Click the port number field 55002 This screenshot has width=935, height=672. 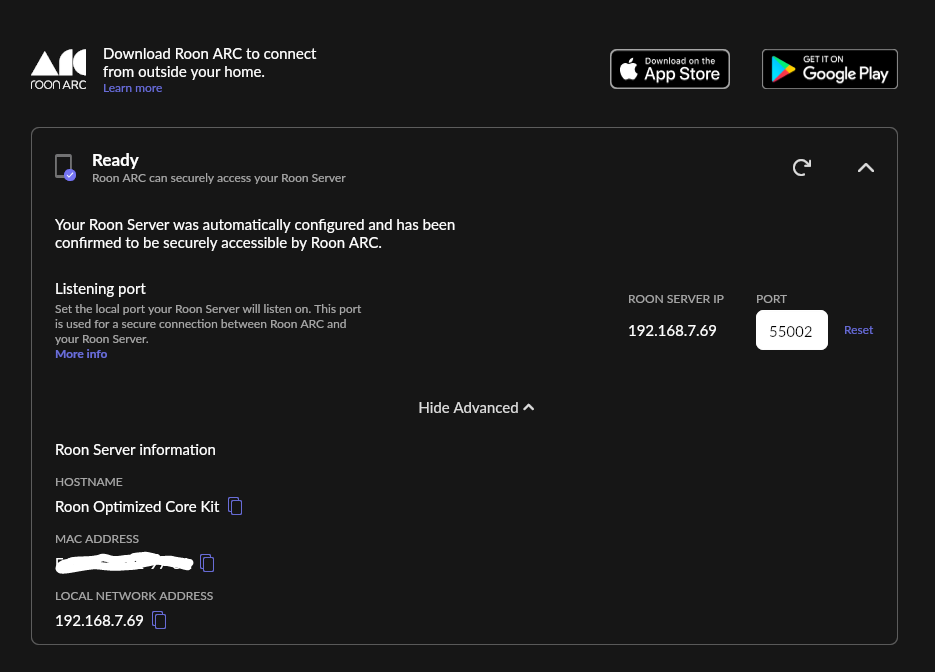pyautogui.click(x=791, y=330)
